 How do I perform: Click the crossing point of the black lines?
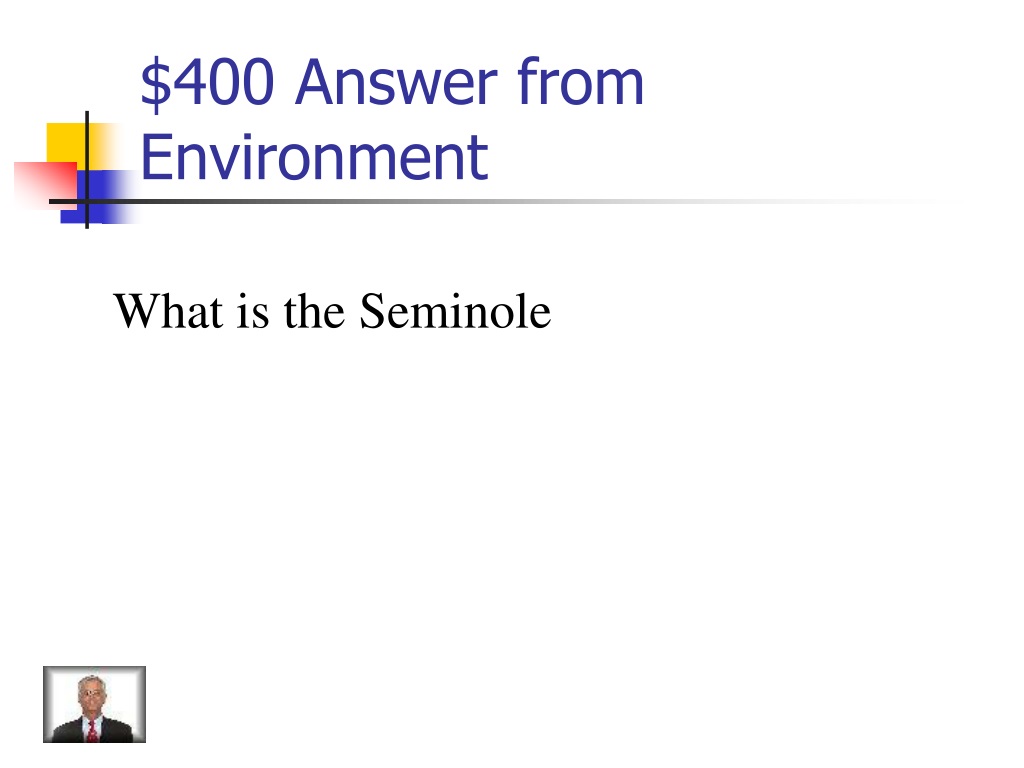coord(87,201)
